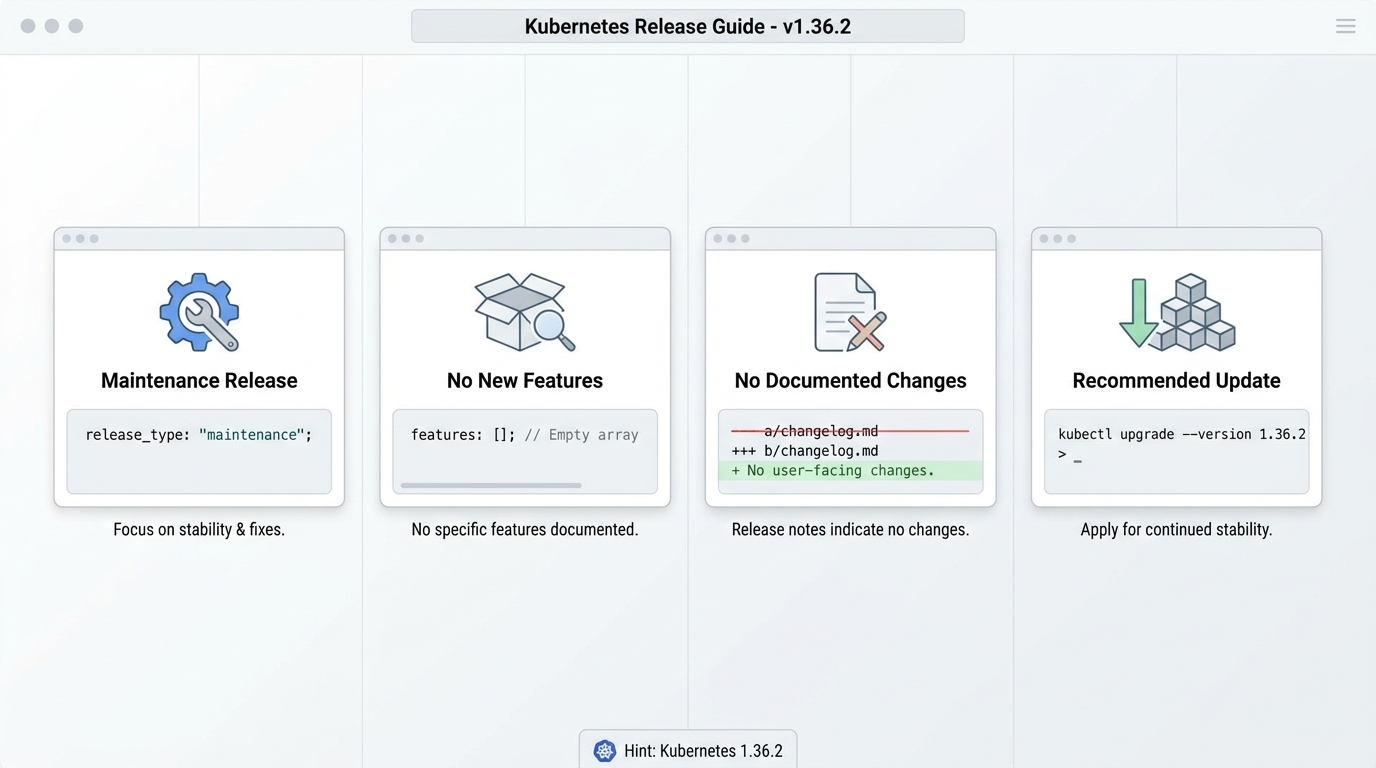The image size is (1376, 768).
Task: Click the caption Apply for continued stability
Action: pyautogui.click(x=1176, y=529)
